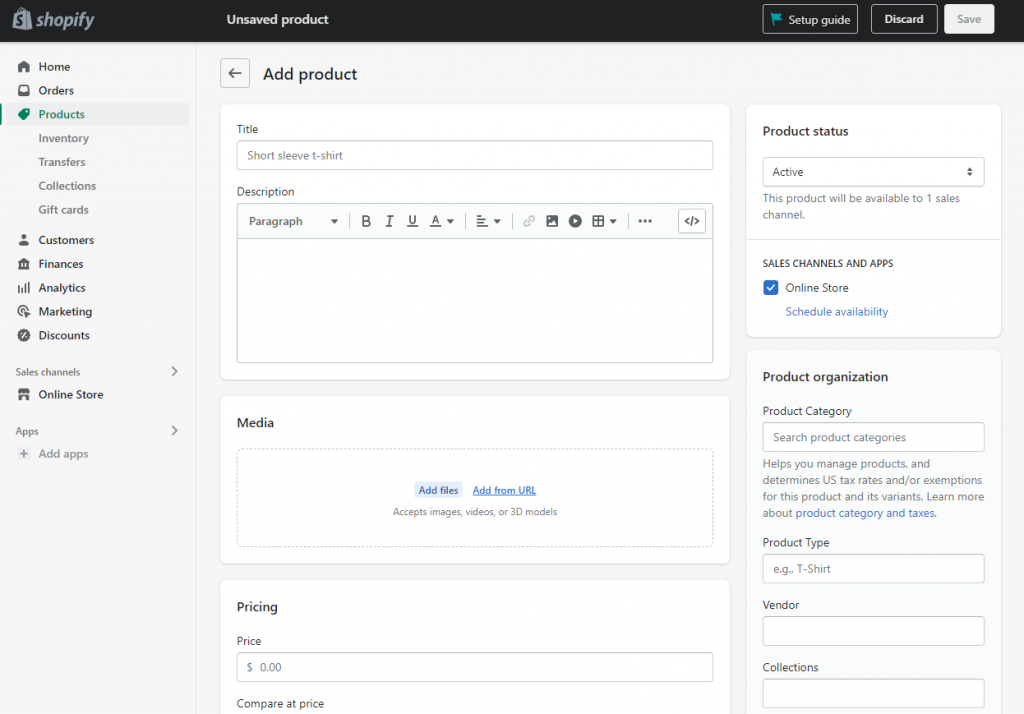This screenshot has height=714, width=1024.
Task: Open the text color picker
Action: pyautogui.click(x=442, y=221)
